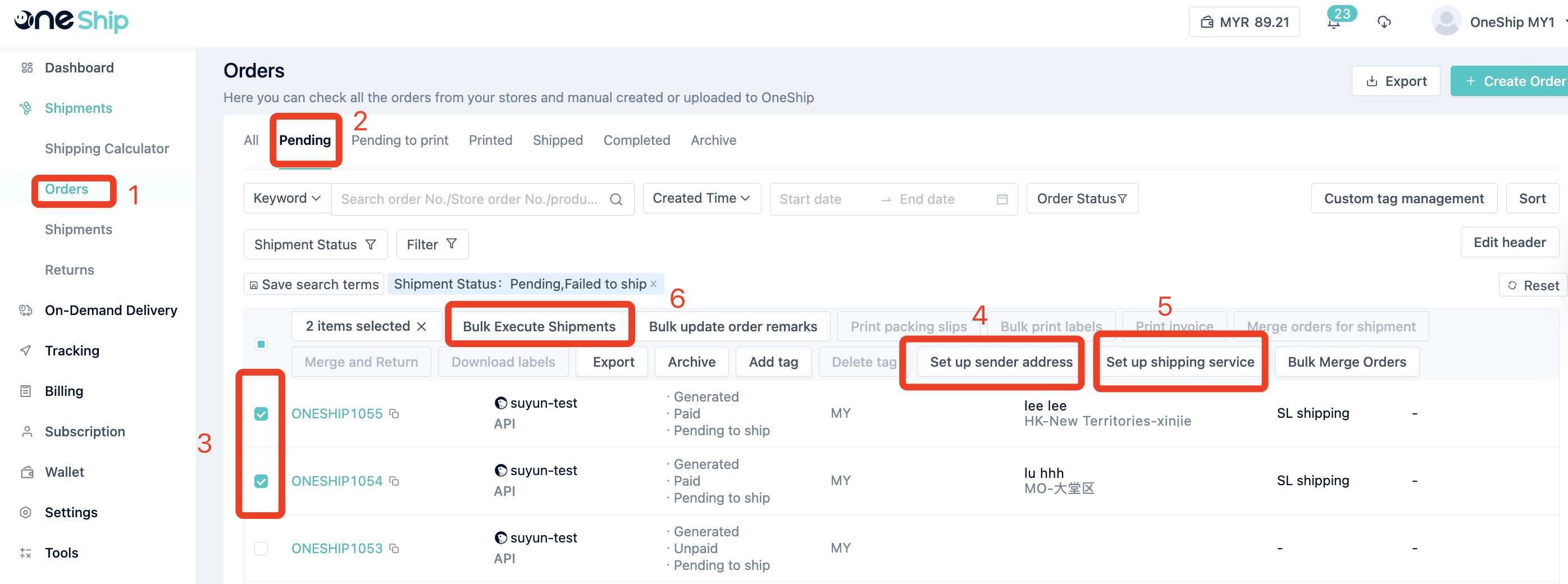Uncheck order ONESHIP1054 checkbox
The width and height of the screenshot is (1568, 584).
tap(261, 481)
